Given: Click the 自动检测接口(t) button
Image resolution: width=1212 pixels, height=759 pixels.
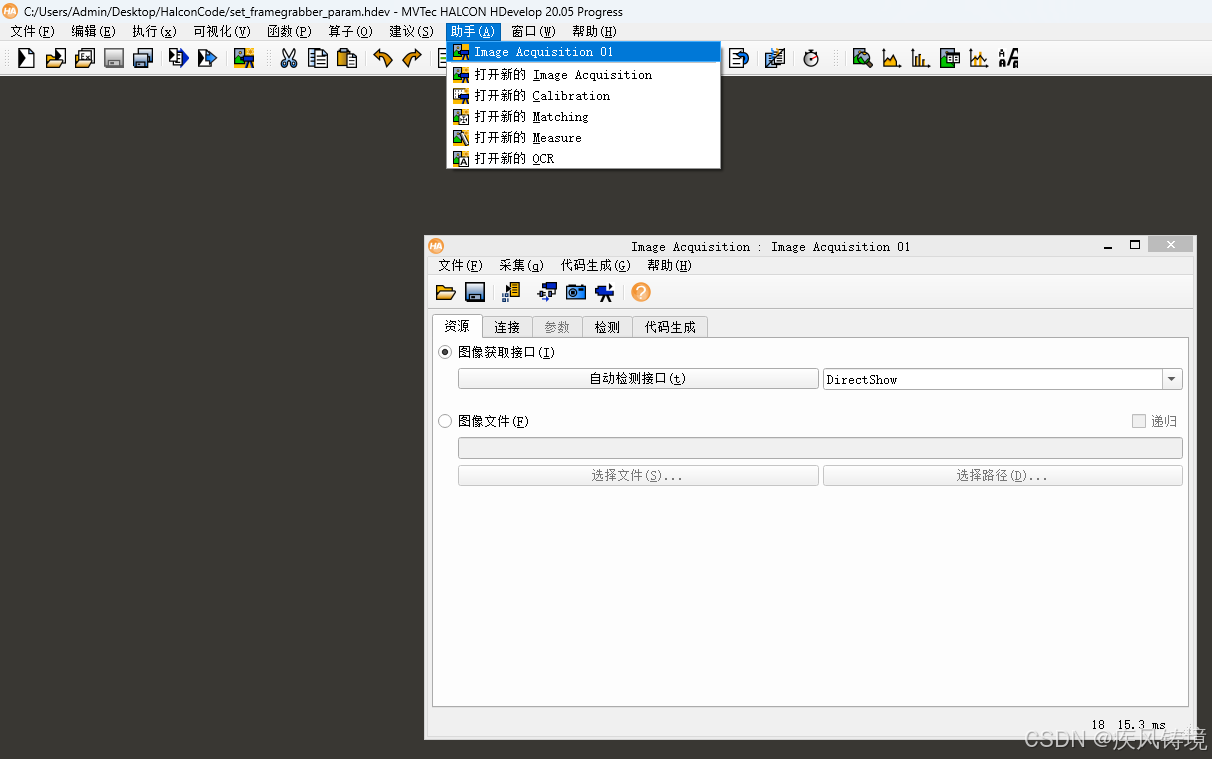Looking at the screenshot, I should click(638, 379).
